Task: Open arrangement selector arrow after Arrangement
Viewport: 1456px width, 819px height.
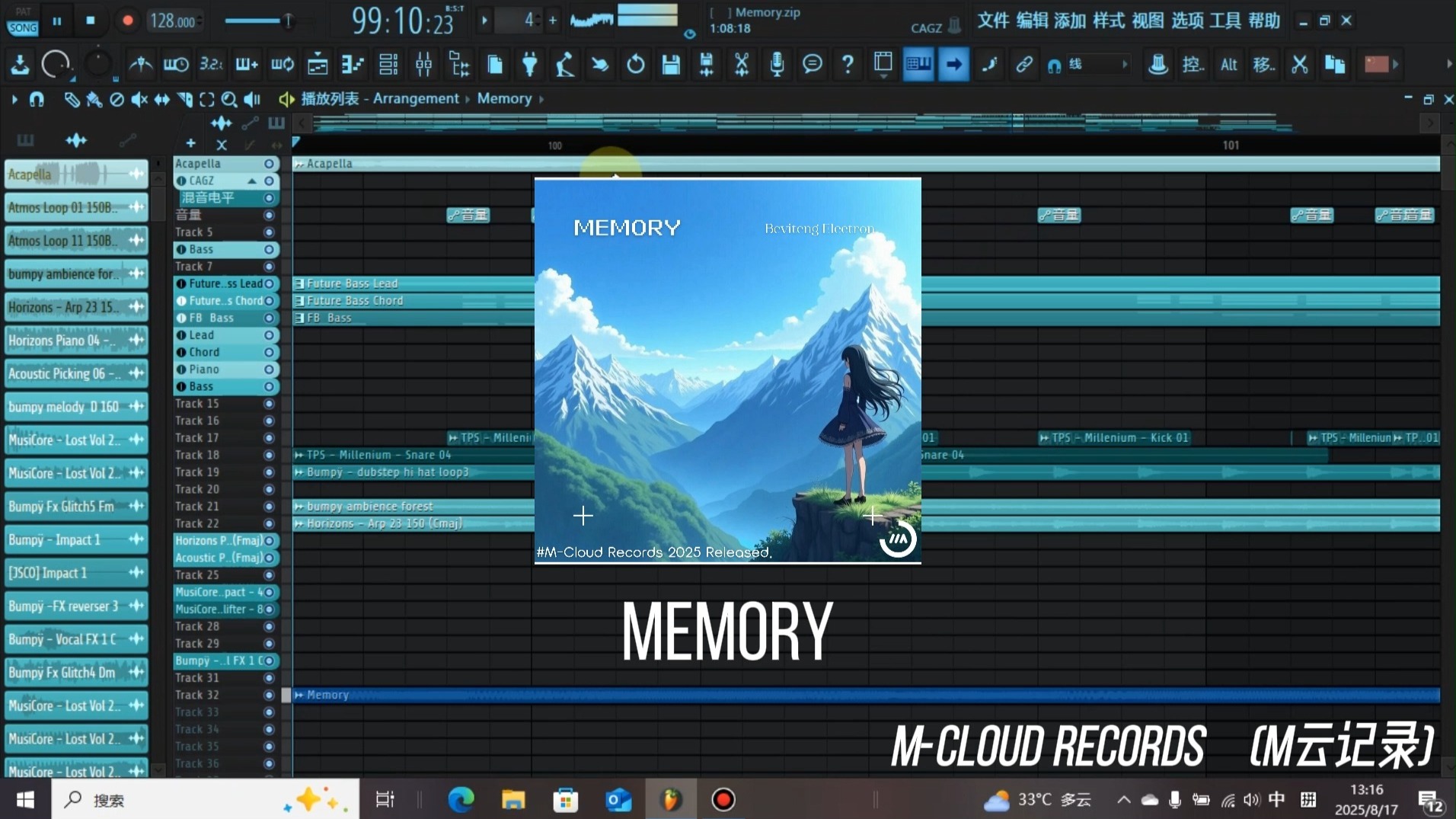Action: 468,99
